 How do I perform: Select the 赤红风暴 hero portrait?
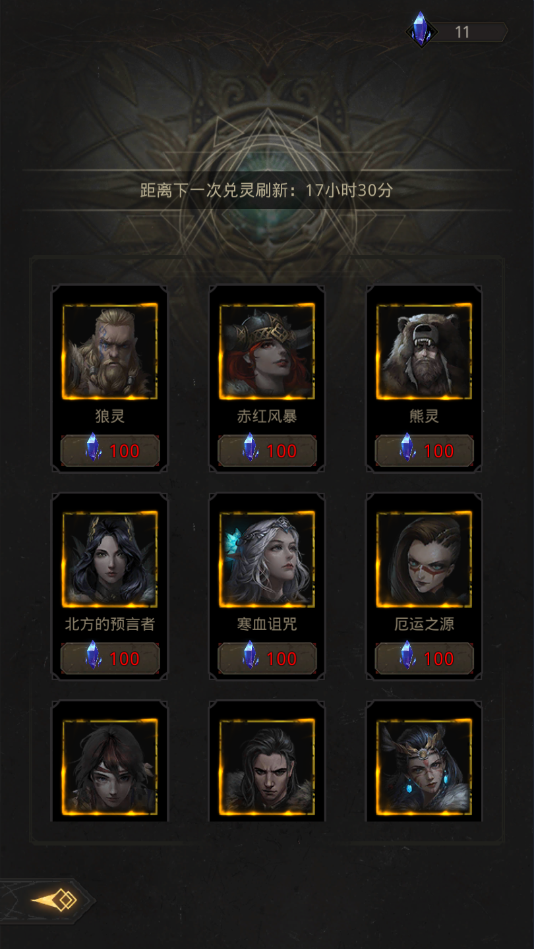tap(267, 351)
